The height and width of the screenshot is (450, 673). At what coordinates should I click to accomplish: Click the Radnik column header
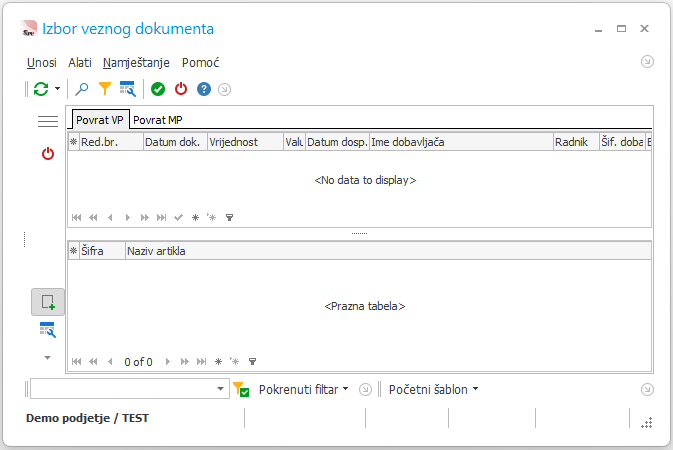pos(576,142)
